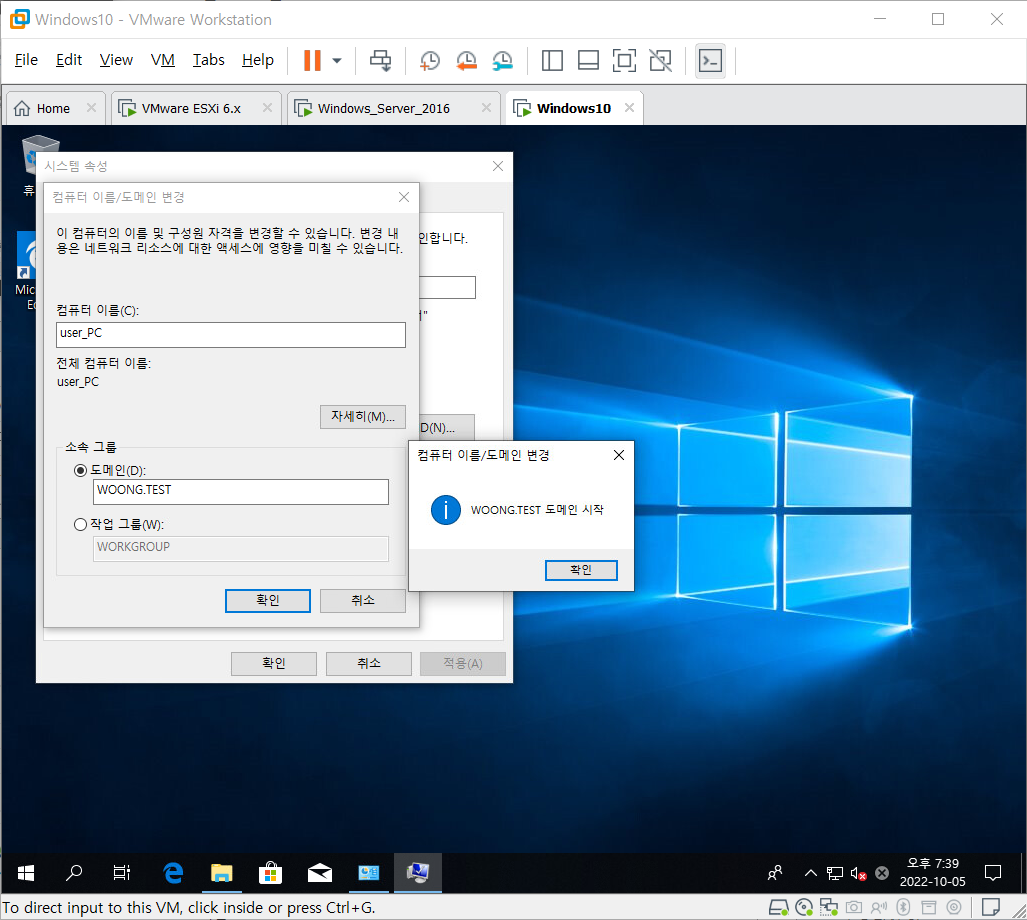Image resolution: width=1027 pixels, height=920 pixels.
Task: Open the control panel taskbar item
Action: pyautogui.click(x=369, y=872)
